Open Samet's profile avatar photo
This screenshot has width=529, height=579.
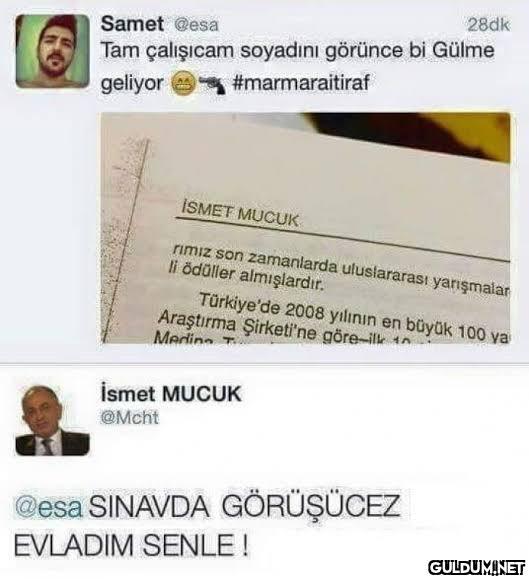(x=52, y=51)
